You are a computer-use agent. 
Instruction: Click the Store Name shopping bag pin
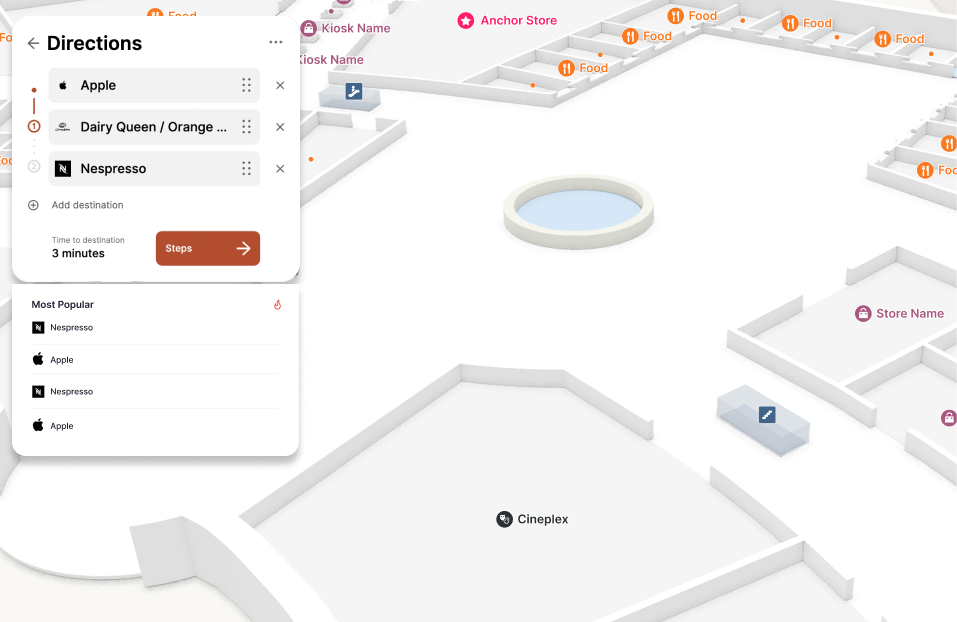coord(862,313)
